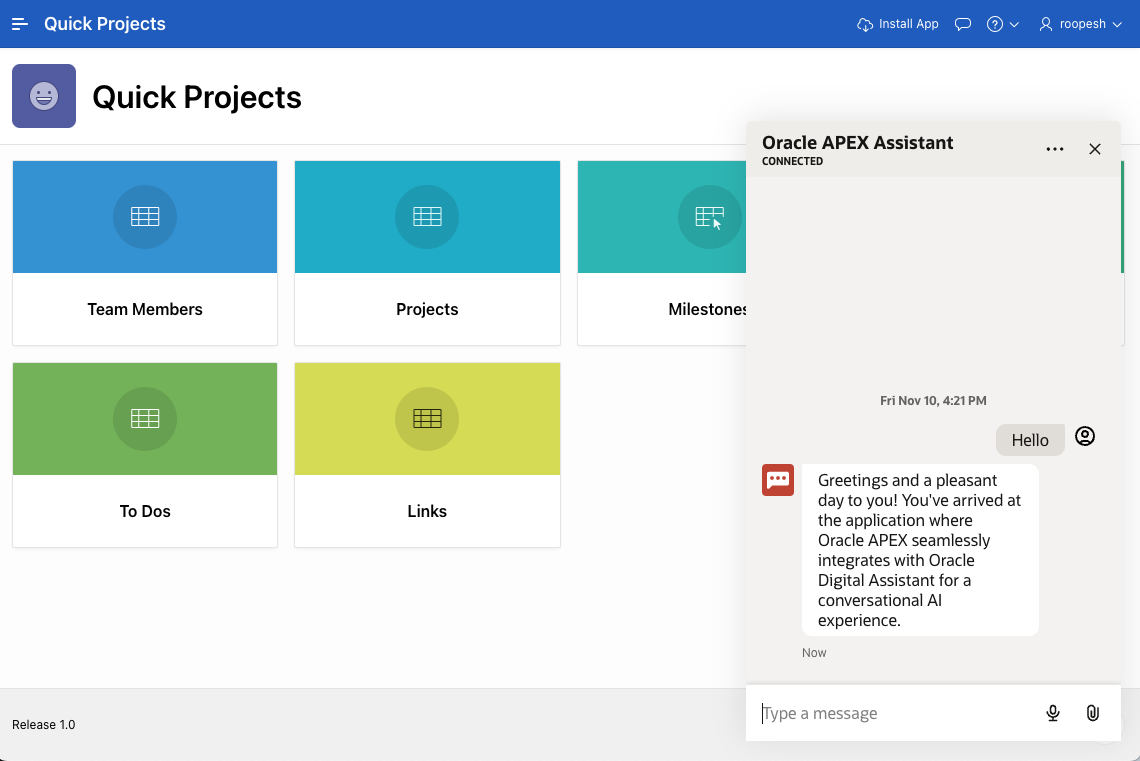This screenshot has height=761, width=1140.
Task: Open the To Dos card
Action: click(145, 455)
